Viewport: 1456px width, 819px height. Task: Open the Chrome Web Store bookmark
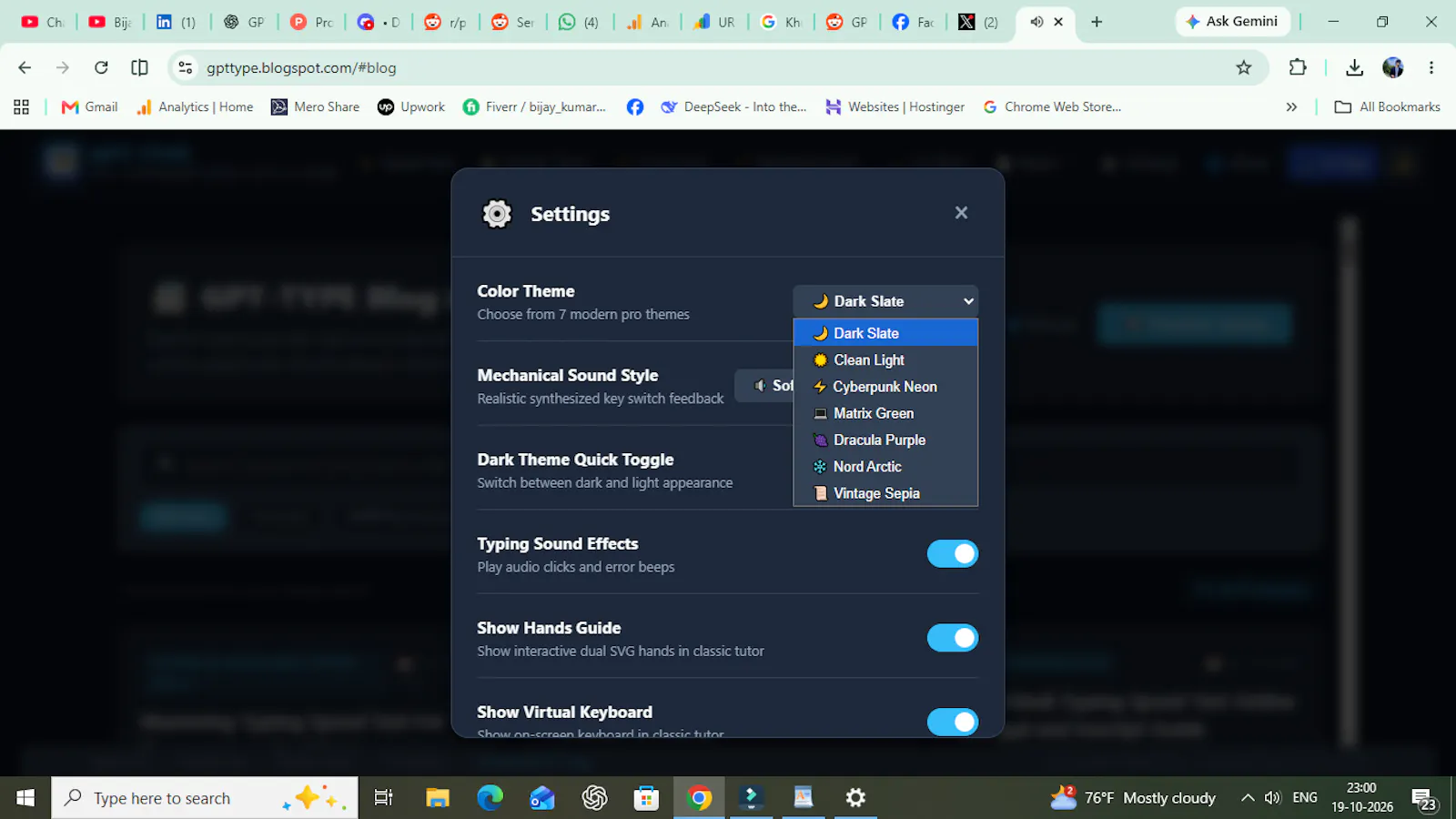click(x=1052, y=106)
